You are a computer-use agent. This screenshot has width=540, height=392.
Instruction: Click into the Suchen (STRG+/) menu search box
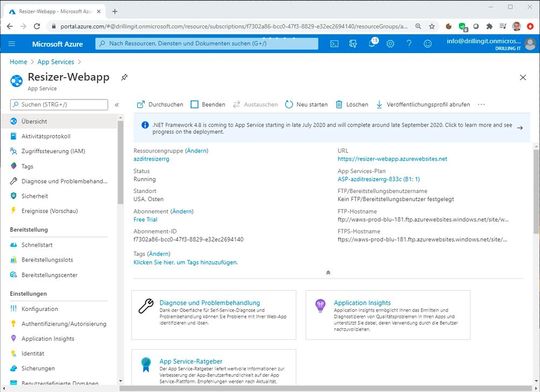[59, 104]
